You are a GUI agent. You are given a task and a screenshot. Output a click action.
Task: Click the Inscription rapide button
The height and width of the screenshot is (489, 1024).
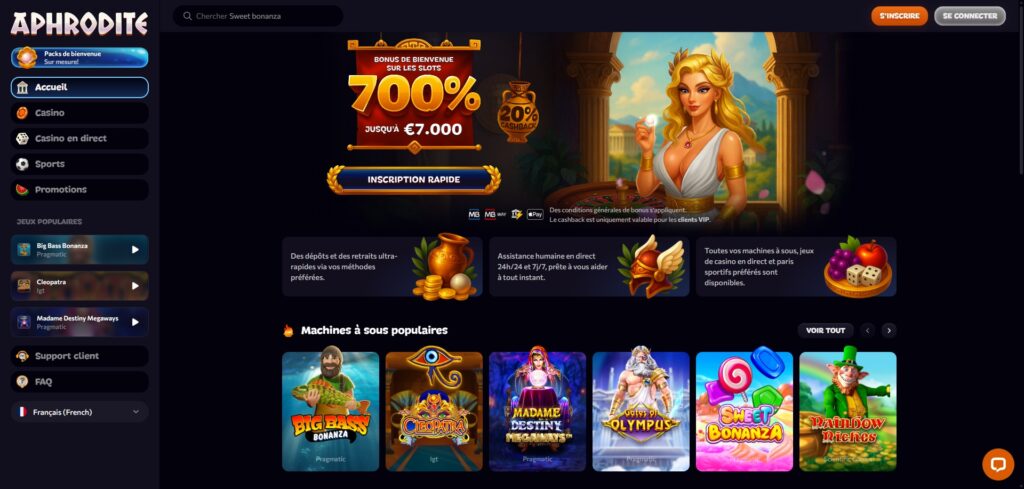(x=414, y=180)
